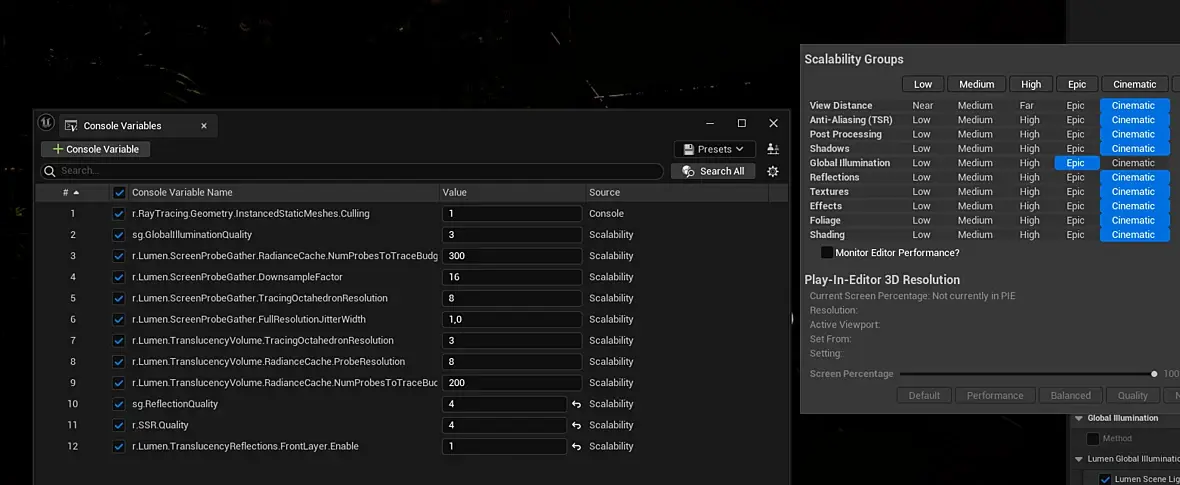This screenshot has width=1180, height=485.
Task: Close the Console Variables tab
Action: (204, 126)
